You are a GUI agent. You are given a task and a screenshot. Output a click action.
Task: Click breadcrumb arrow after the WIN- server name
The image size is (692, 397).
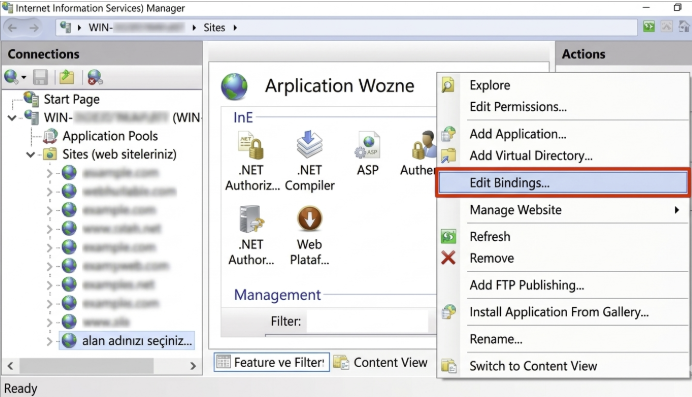coord(194,28)
